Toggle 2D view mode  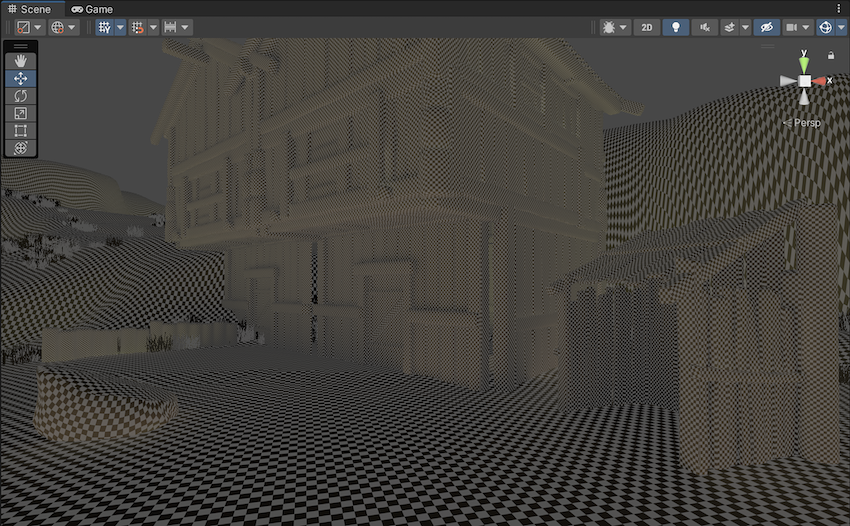[x=647, y=28]
